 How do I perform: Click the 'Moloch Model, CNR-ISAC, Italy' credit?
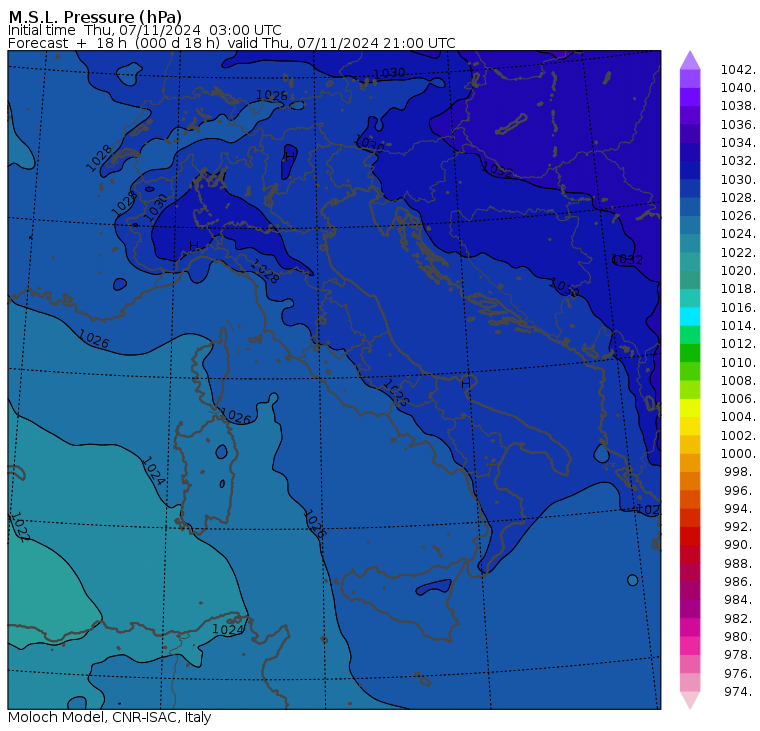point(110,717)
